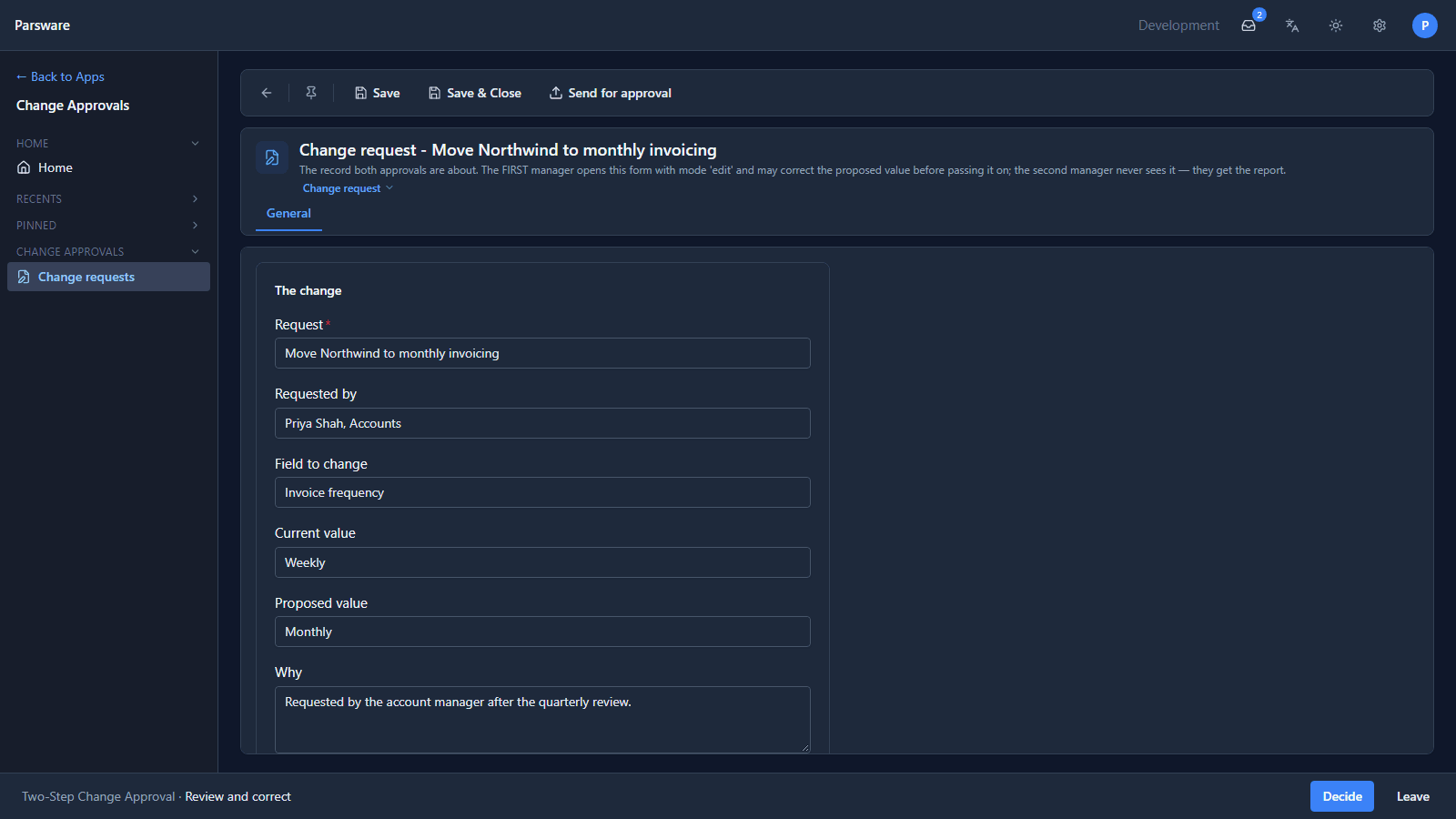
Task: Switch to the General tab
Action: pyautogui.click(x=288, y=213)
